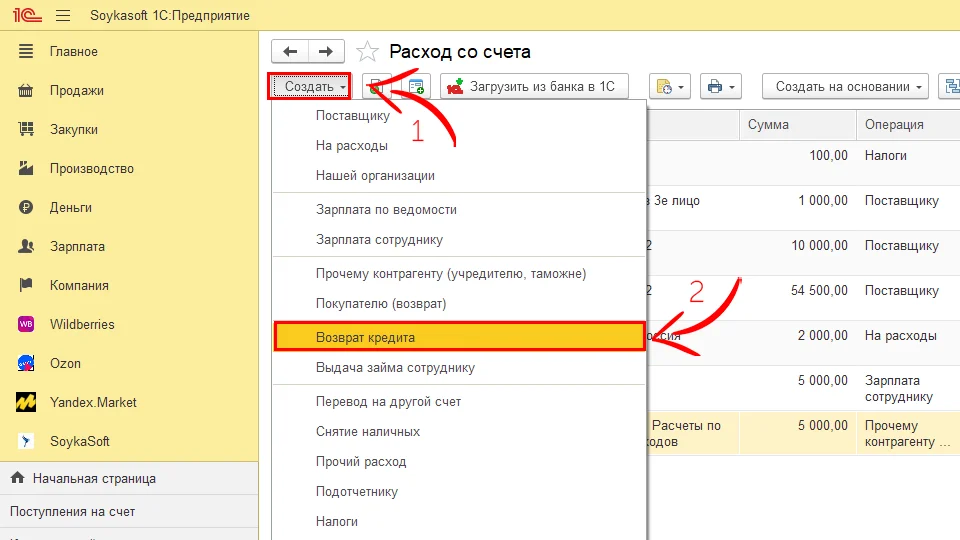Open the Ozon section in sidebar
The height and width of the screenshot is (540, 960).
tap(65, 363)
